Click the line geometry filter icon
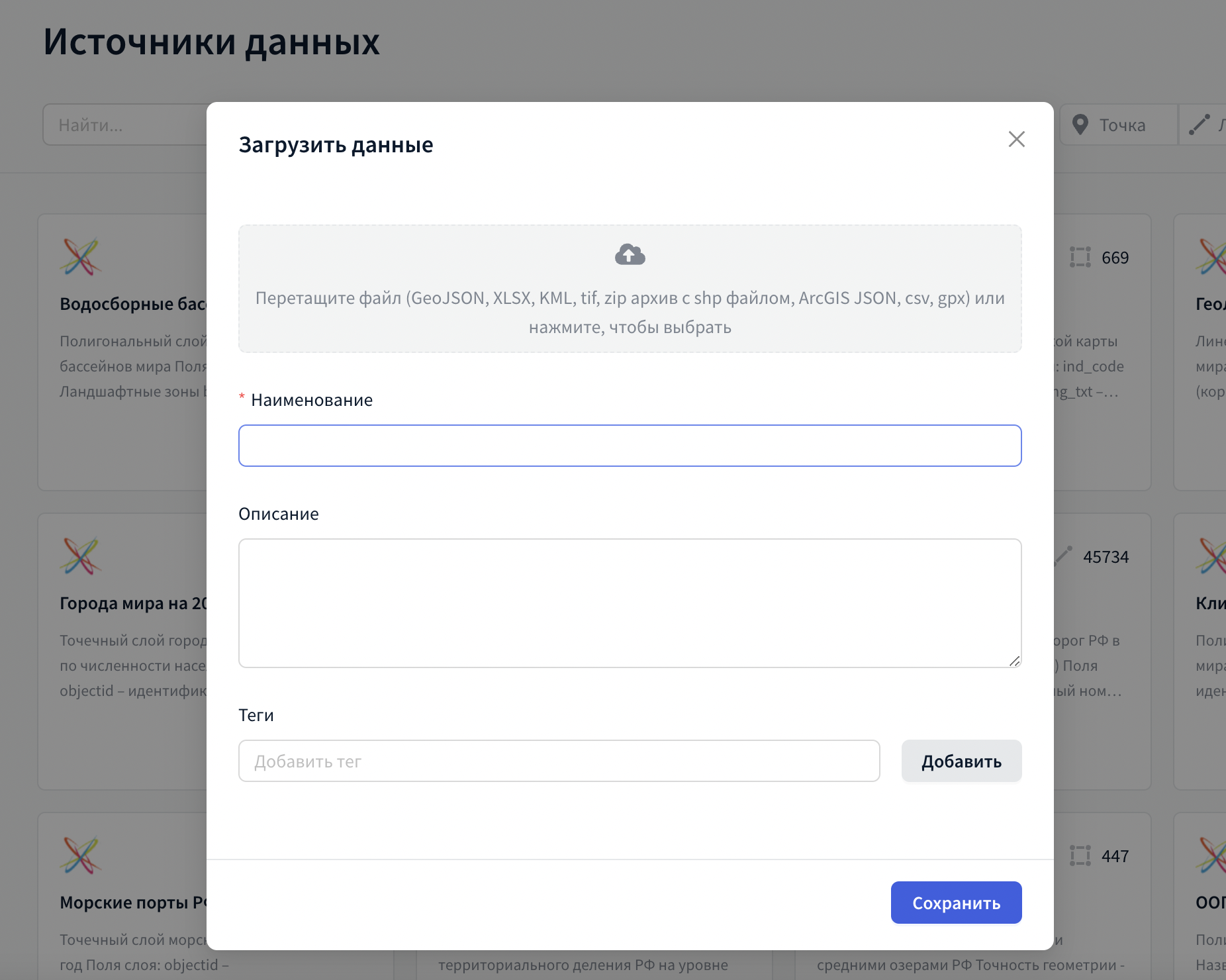This screenshot has height=980, width=1226. [x=1199, y=124]
